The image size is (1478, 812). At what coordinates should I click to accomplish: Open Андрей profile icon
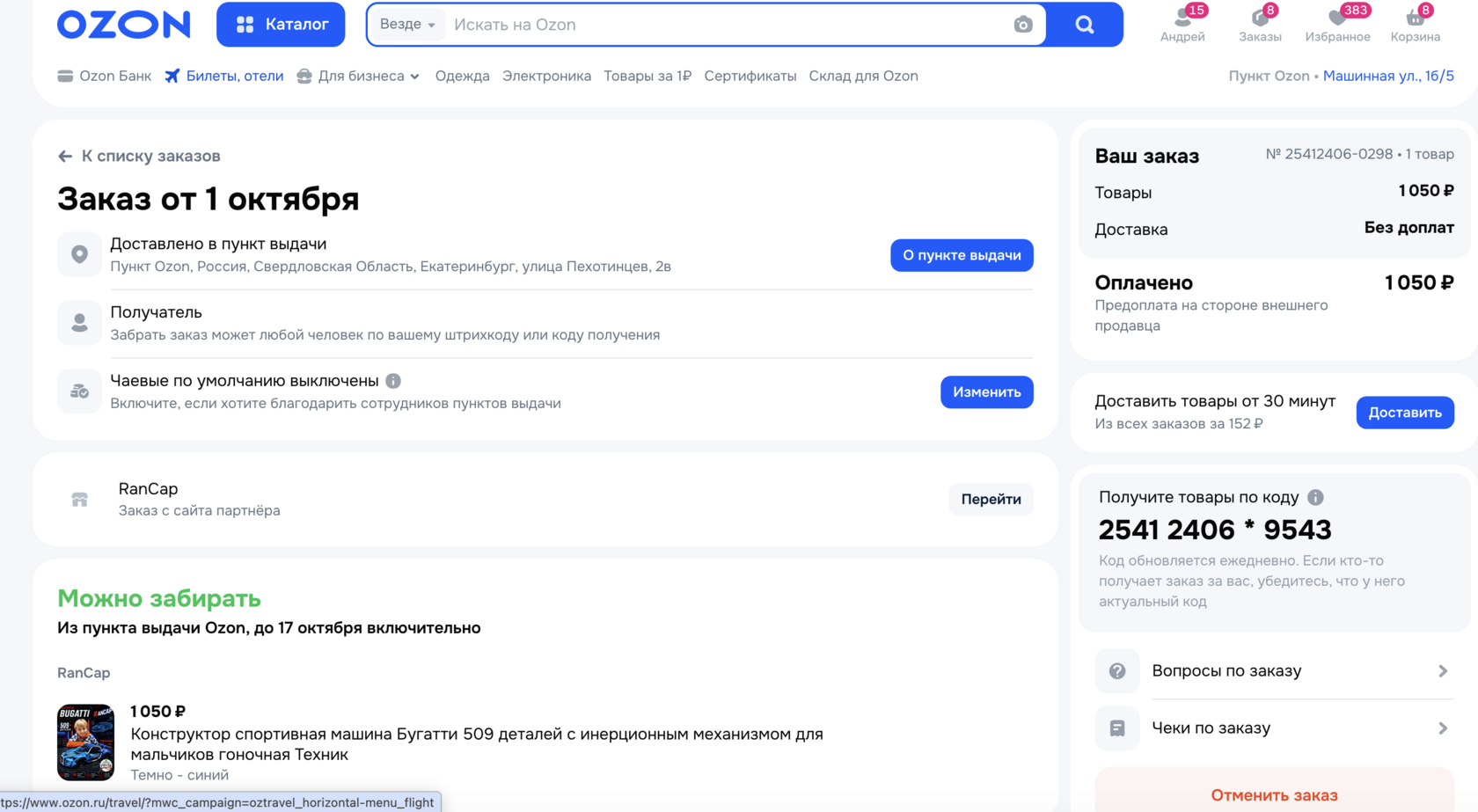(1182, 25)
